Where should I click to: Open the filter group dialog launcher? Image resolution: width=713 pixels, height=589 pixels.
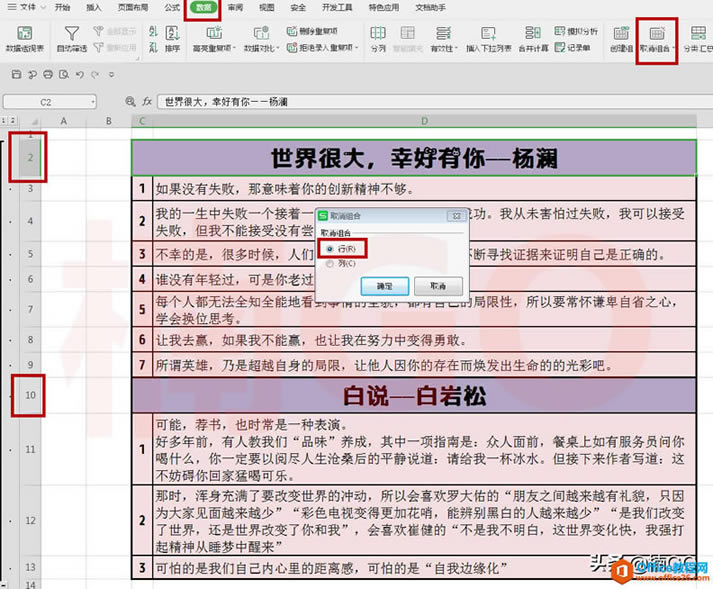tap(137, 58)
